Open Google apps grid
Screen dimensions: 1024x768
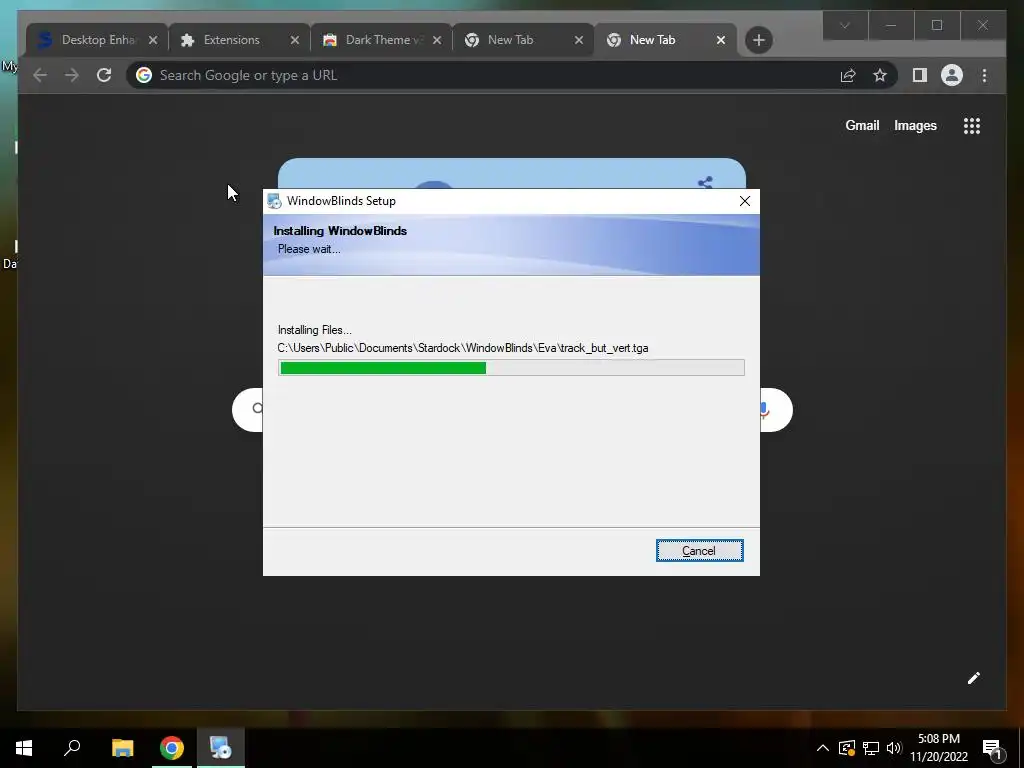coord(972,125)
